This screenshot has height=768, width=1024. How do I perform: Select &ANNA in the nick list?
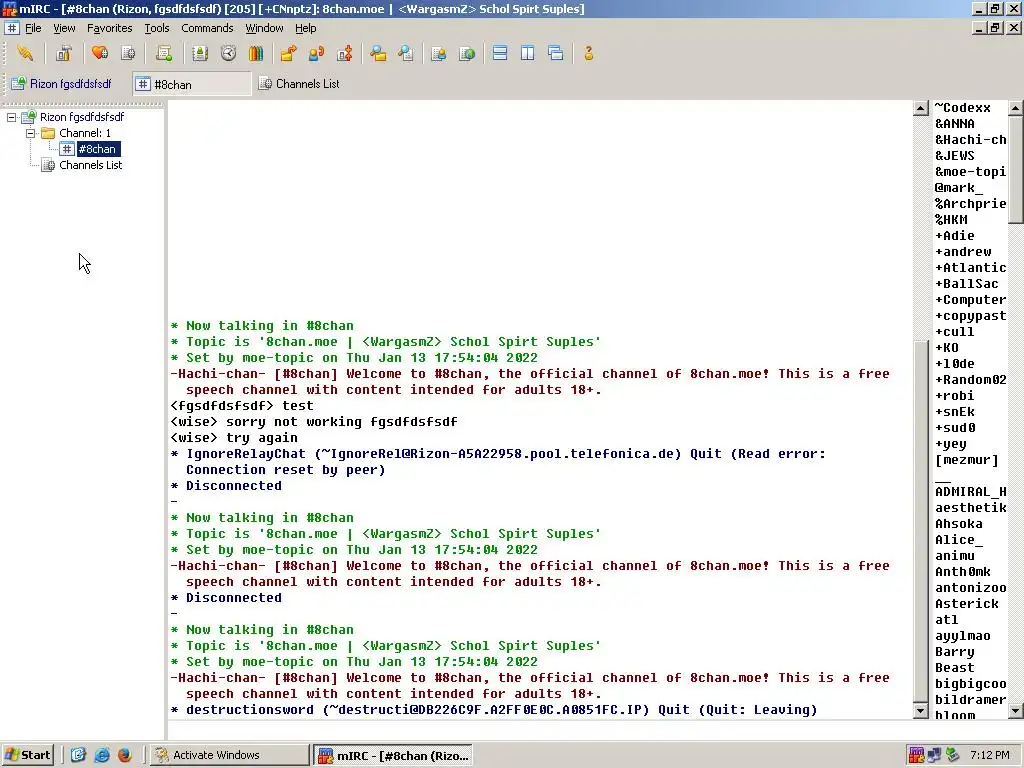[x=955, y=123]
